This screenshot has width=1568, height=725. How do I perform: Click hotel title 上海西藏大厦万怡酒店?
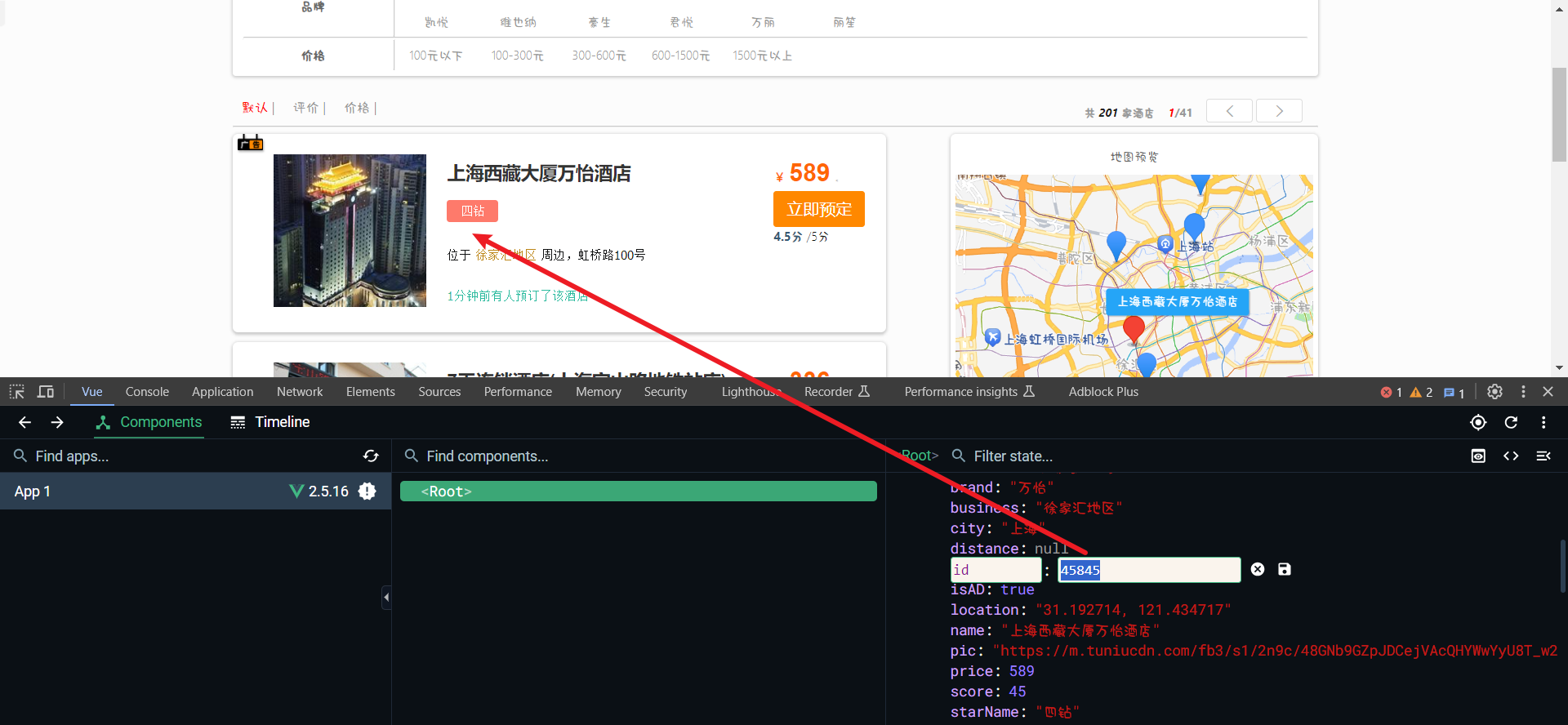[539, 173]
